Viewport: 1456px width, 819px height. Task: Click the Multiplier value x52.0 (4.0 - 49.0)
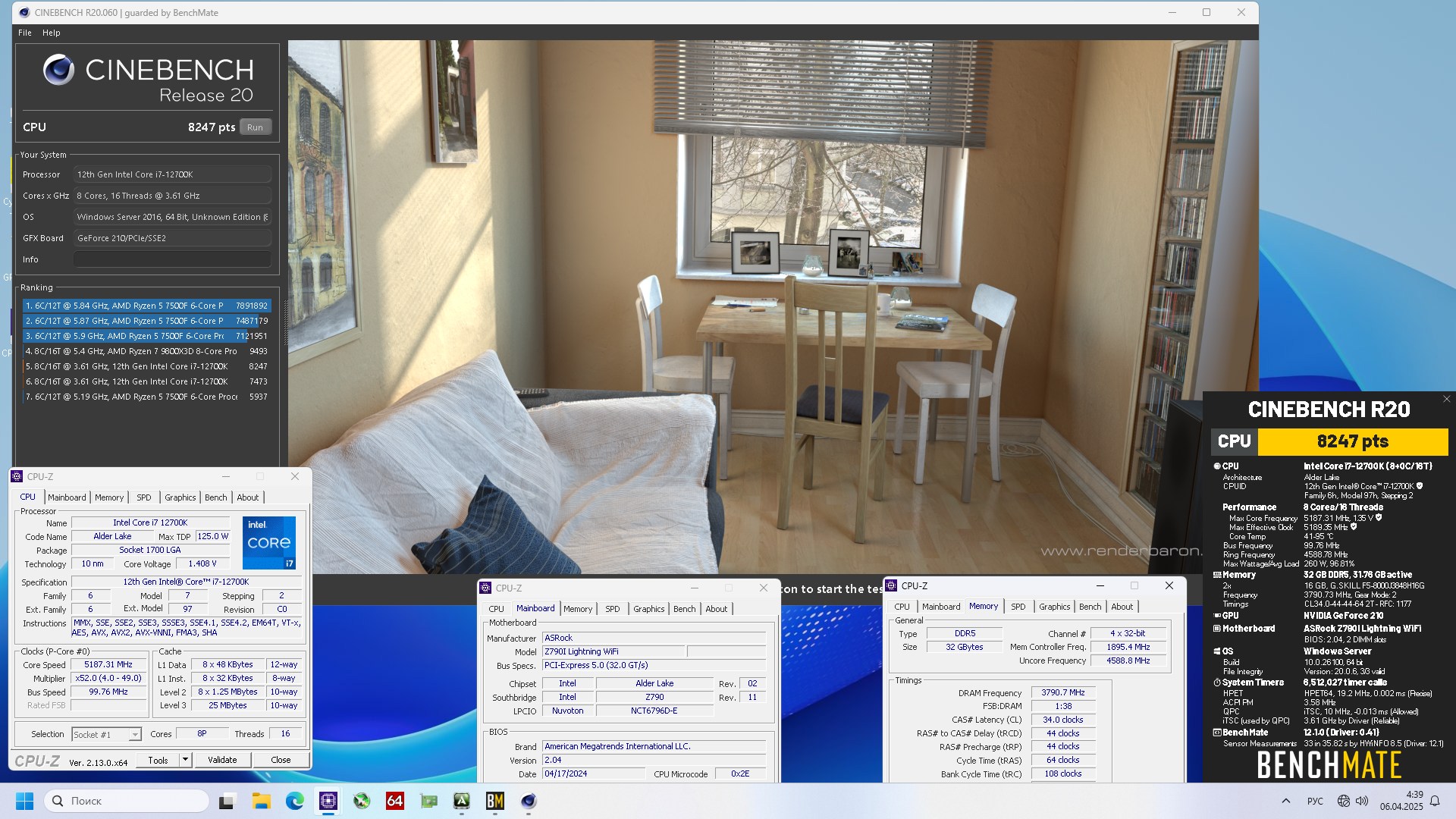coord(109,678)
